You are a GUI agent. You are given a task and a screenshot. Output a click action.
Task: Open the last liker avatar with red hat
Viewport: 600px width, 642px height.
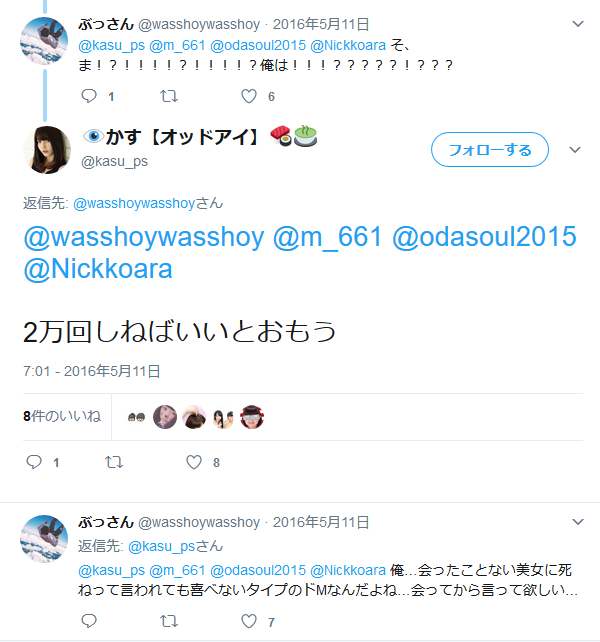252,417
